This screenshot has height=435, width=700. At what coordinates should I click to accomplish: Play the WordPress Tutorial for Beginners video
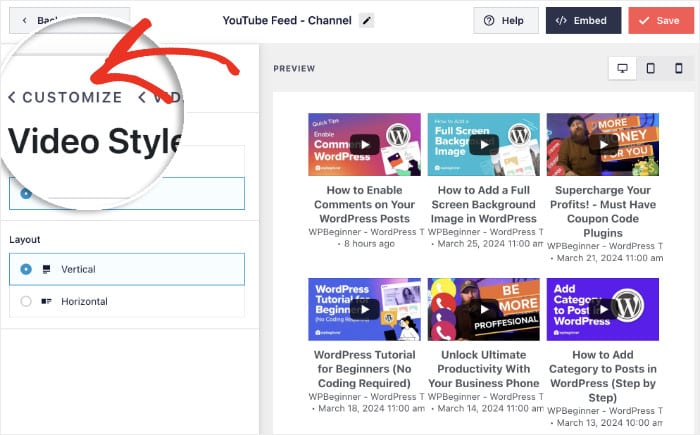pyautogui.click(x=364, y=310)
